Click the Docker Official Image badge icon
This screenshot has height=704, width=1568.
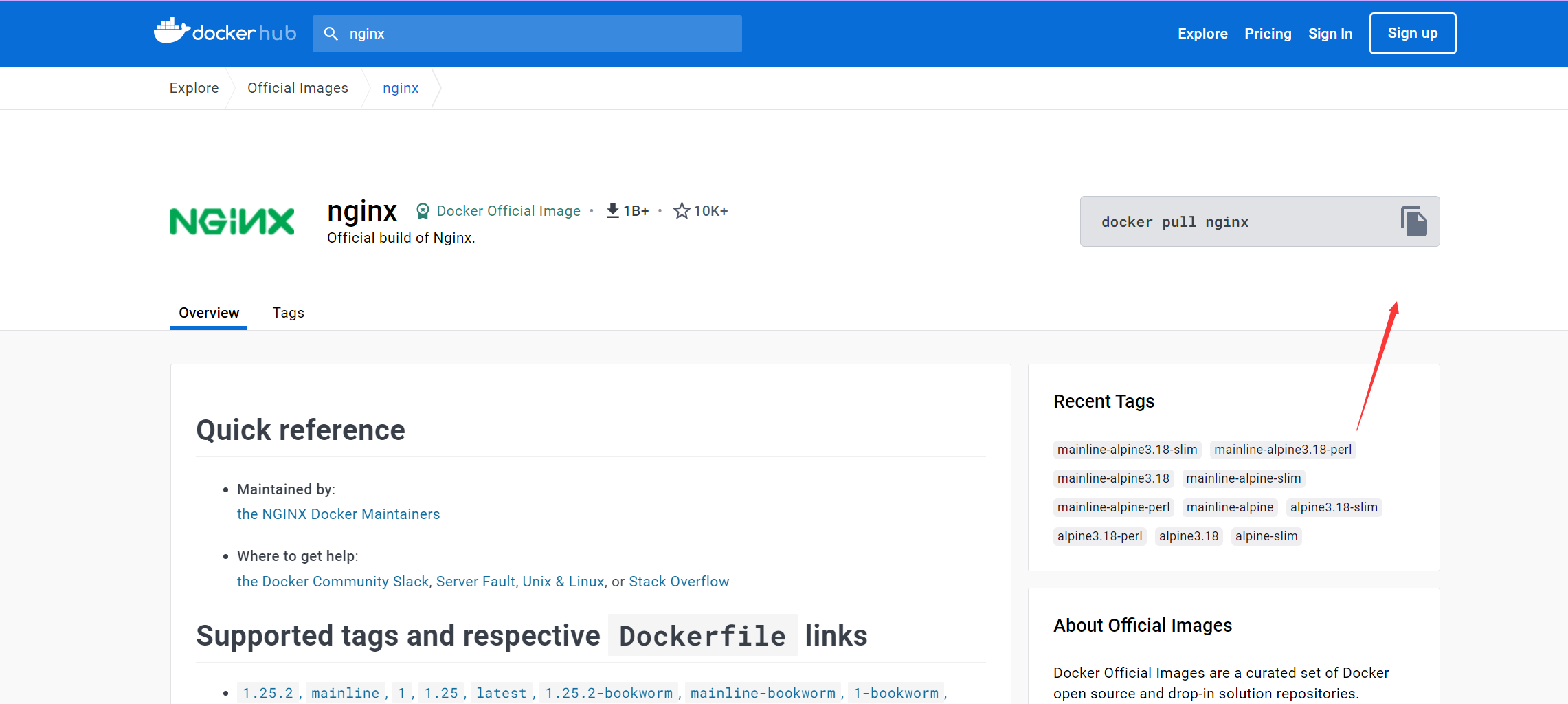pos(423,211)
